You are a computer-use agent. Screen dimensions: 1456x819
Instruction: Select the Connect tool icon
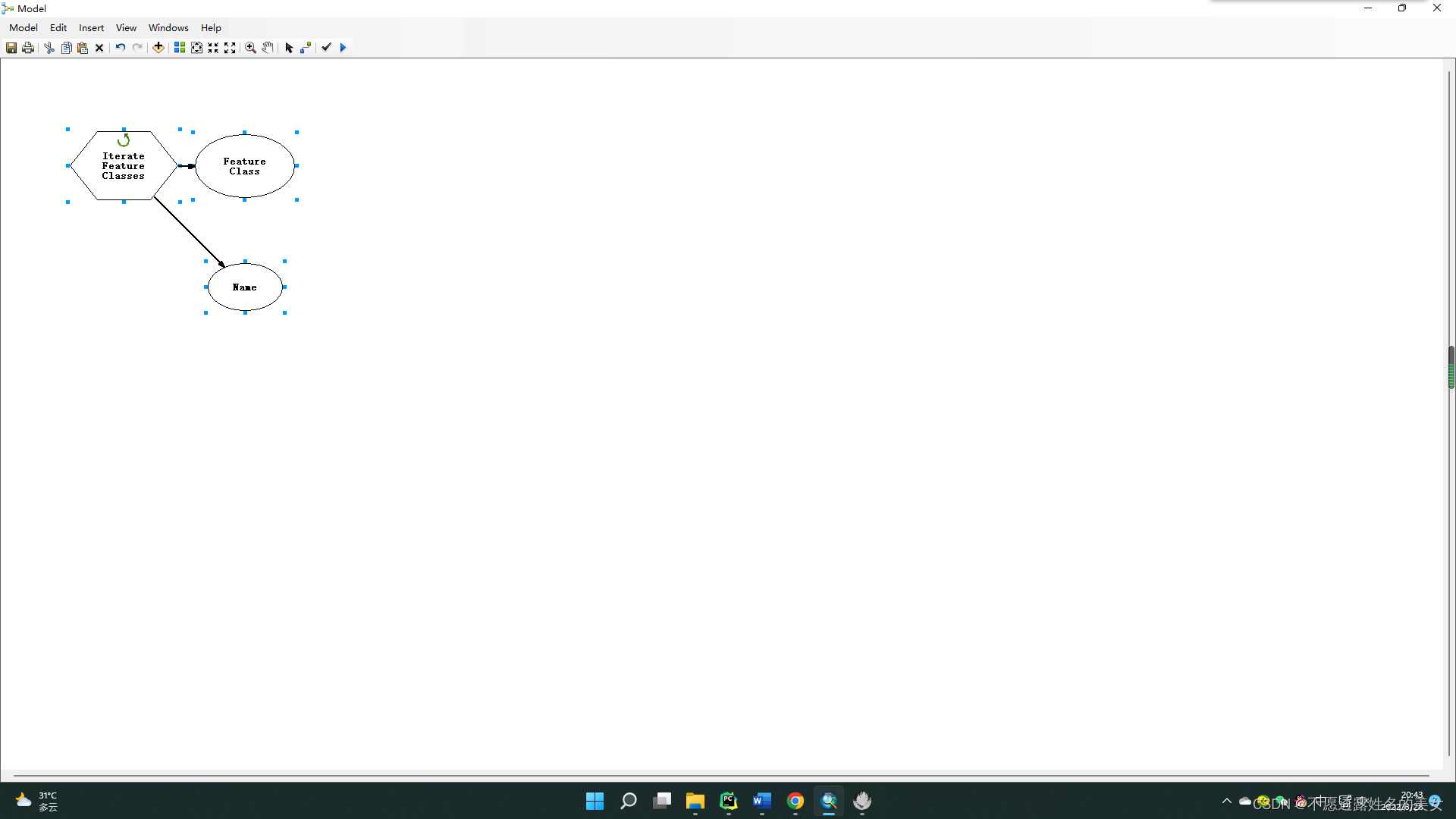click(306, 48)
